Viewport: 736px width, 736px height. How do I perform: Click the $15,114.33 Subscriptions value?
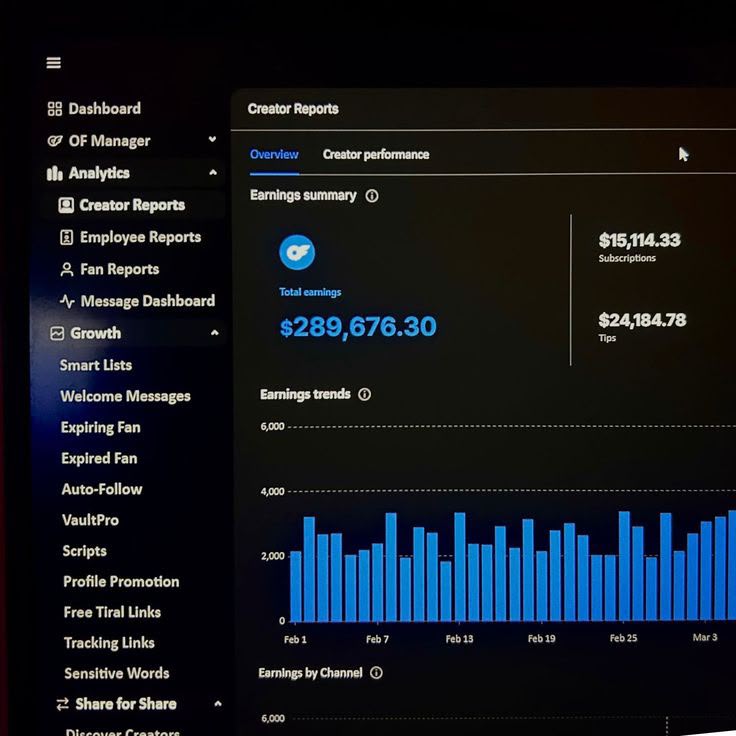coord(639,240)
